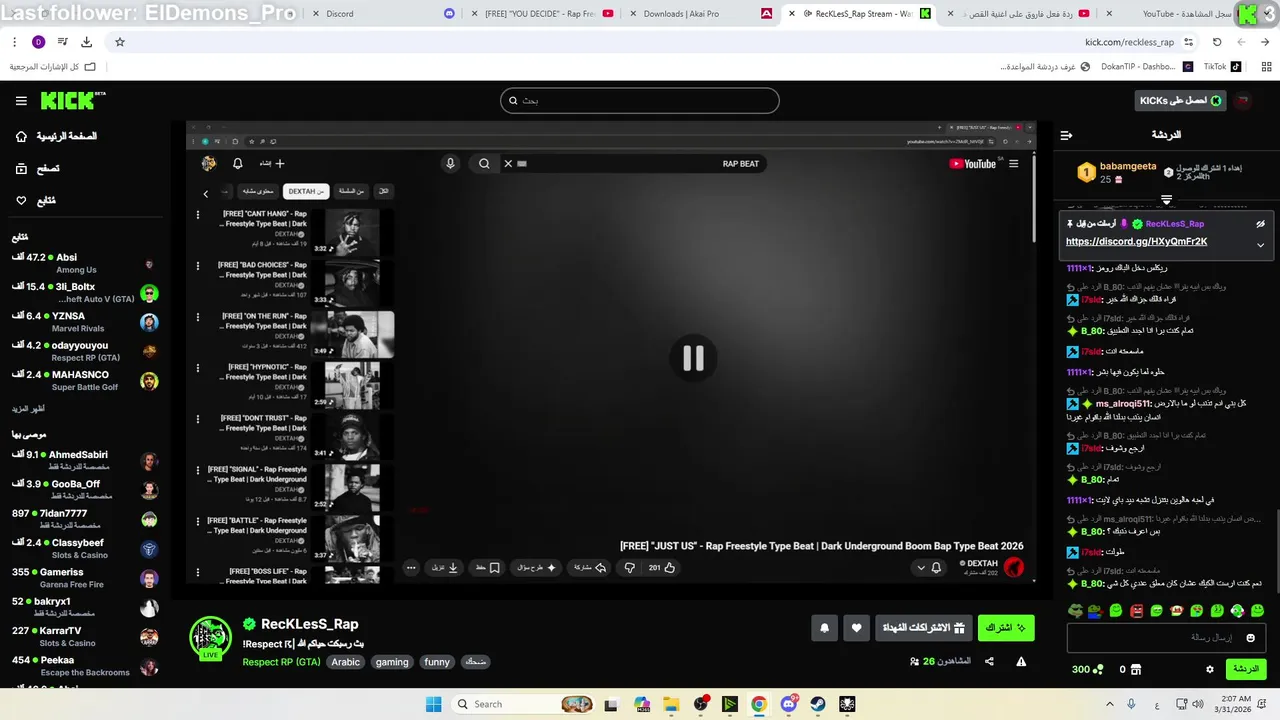Screen dimensions: 1280x720
Task: Open the Peekaa Escape the Backrooms channel
Action: [85, 666]
